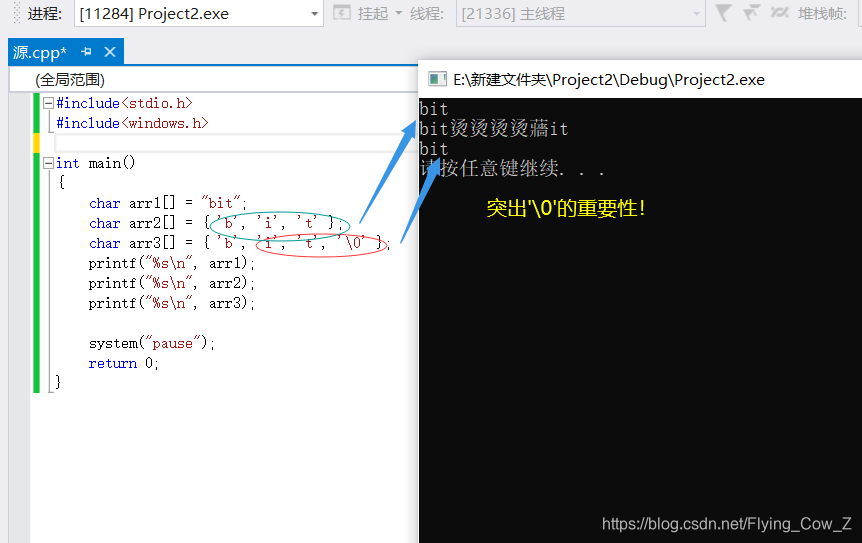Expand the arrow next to 挂起
Image resolution: width=862 pixels, height=543 pixels.
pyautogui.click(x=399, y=13)
